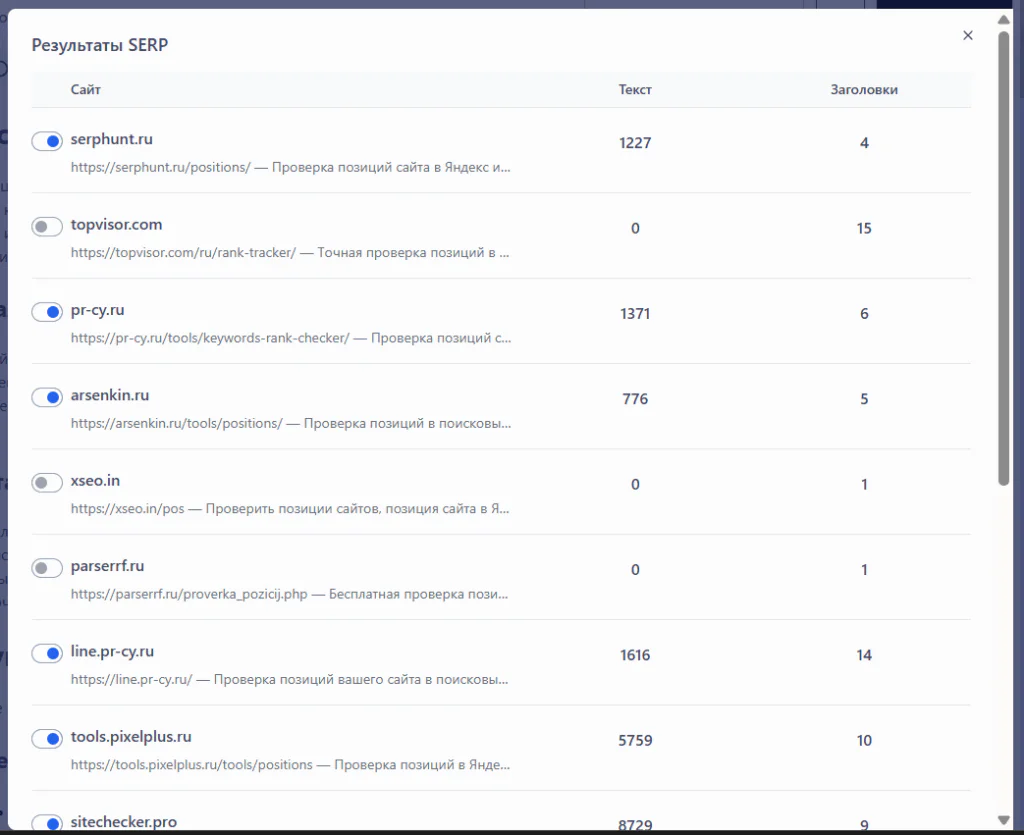Click headings count 4 for serphunt.ru

(x=864, y=143)
